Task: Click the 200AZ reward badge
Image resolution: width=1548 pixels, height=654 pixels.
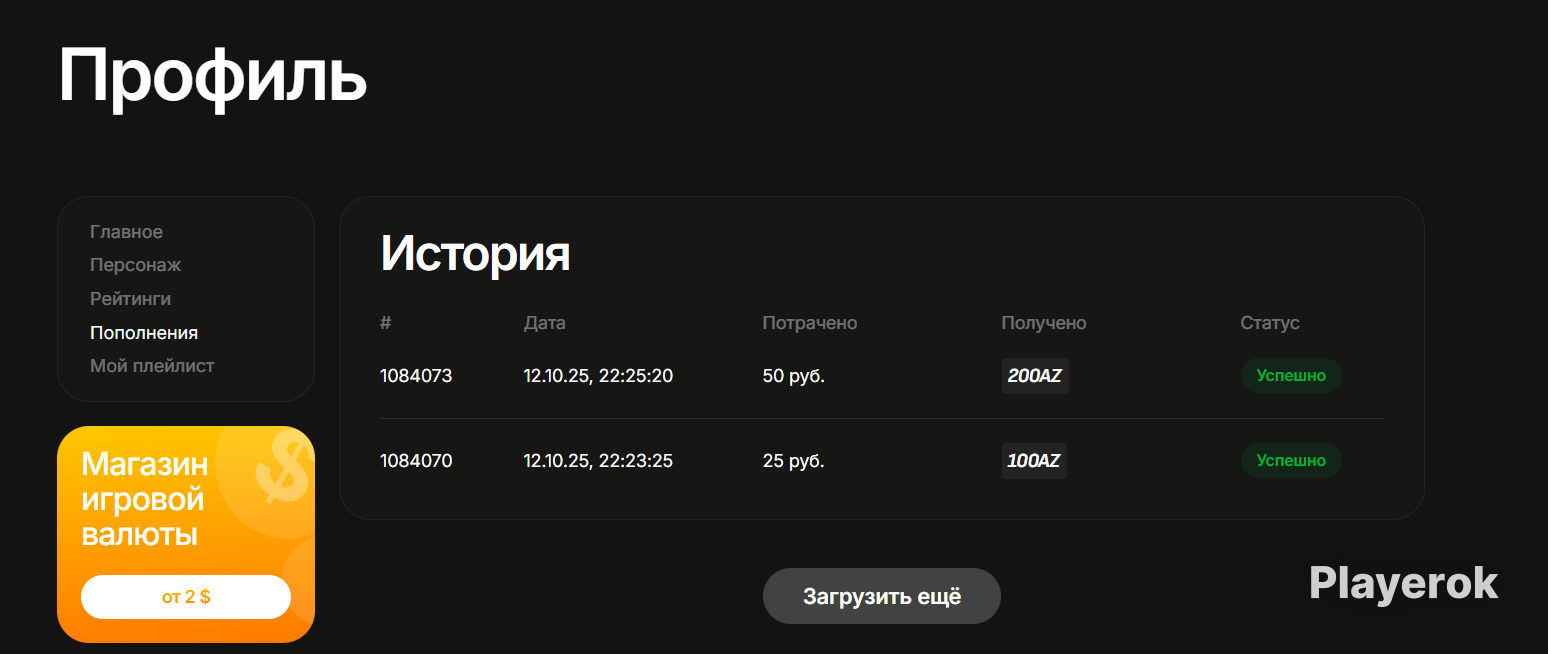Action: coord(1035,376)
